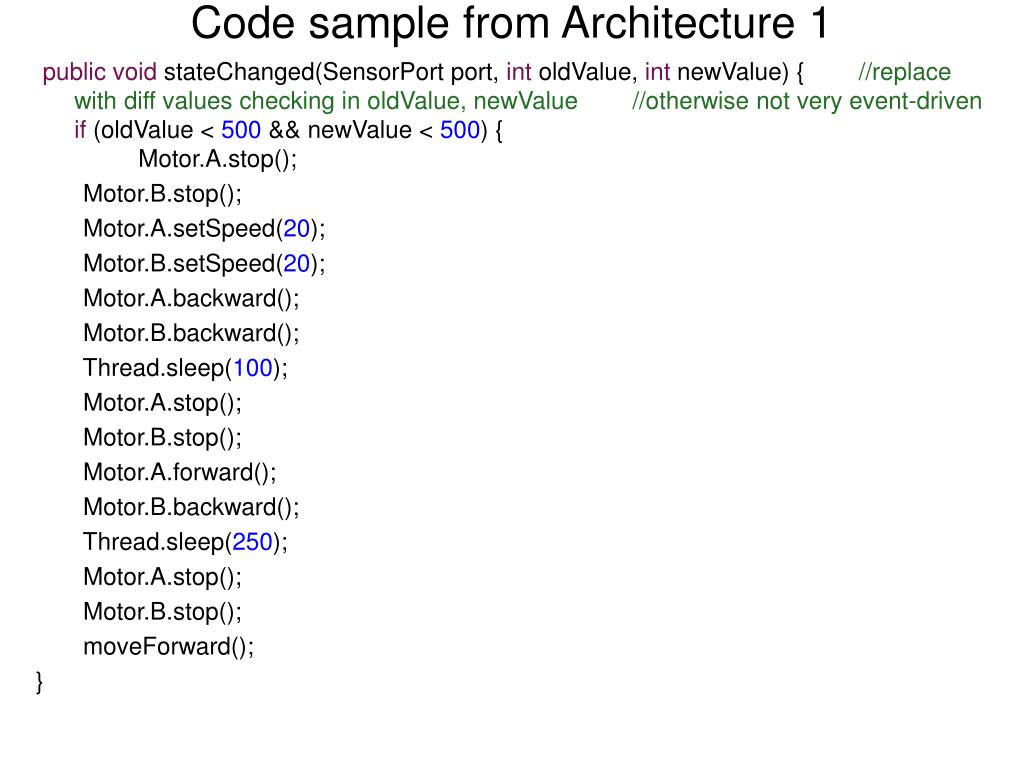
Task: Click the '//replace' green comment
Action: pyautogui.click(x=904, y=72)
